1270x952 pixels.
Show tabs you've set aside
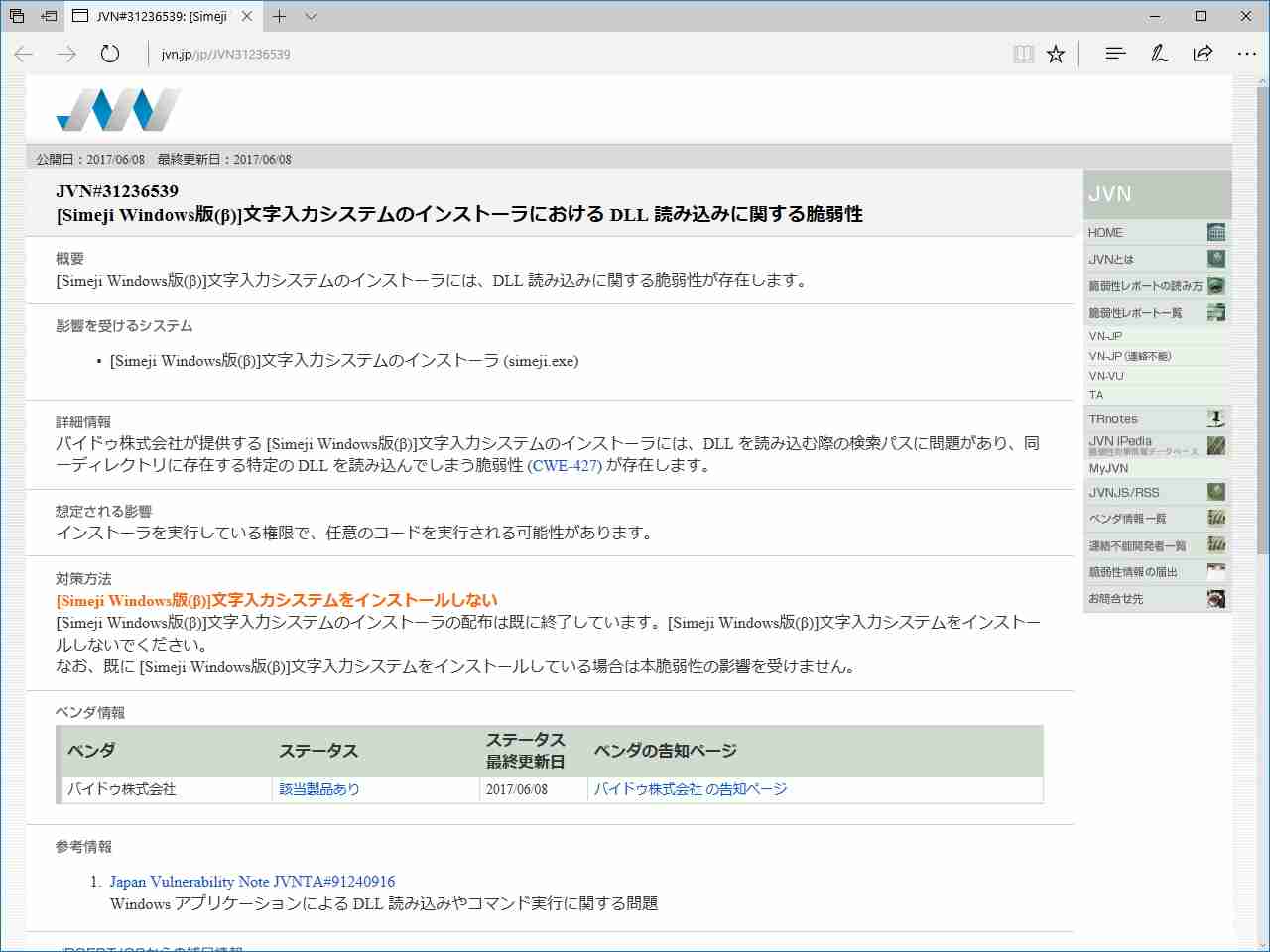(17, 16)
